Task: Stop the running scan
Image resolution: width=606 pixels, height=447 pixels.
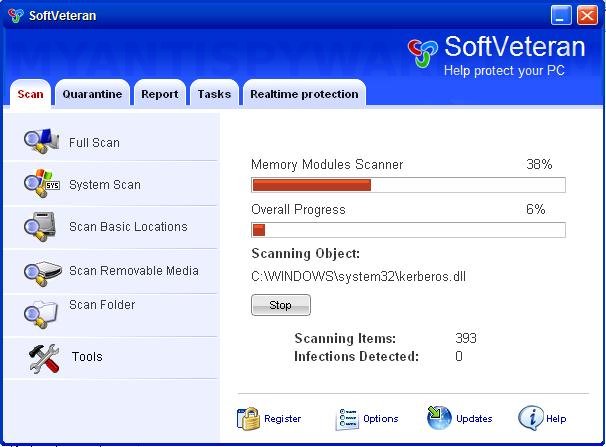Action: coord(281,305)
